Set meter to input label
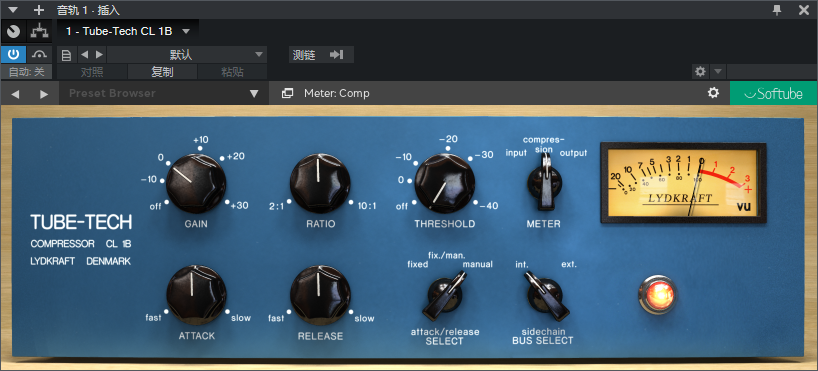Image resolution: width=818 pixels, height=371 pixels. (x=516, y=153)
